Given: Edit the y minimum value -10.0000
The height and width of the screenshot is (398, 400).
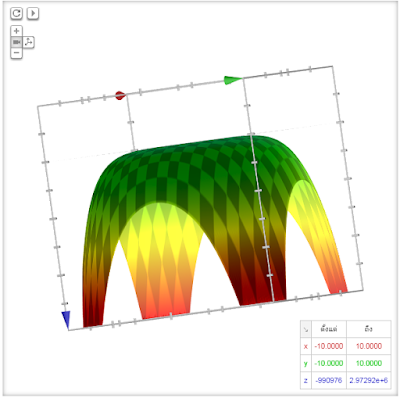Looking at the screenshot, I should [329, 363].
